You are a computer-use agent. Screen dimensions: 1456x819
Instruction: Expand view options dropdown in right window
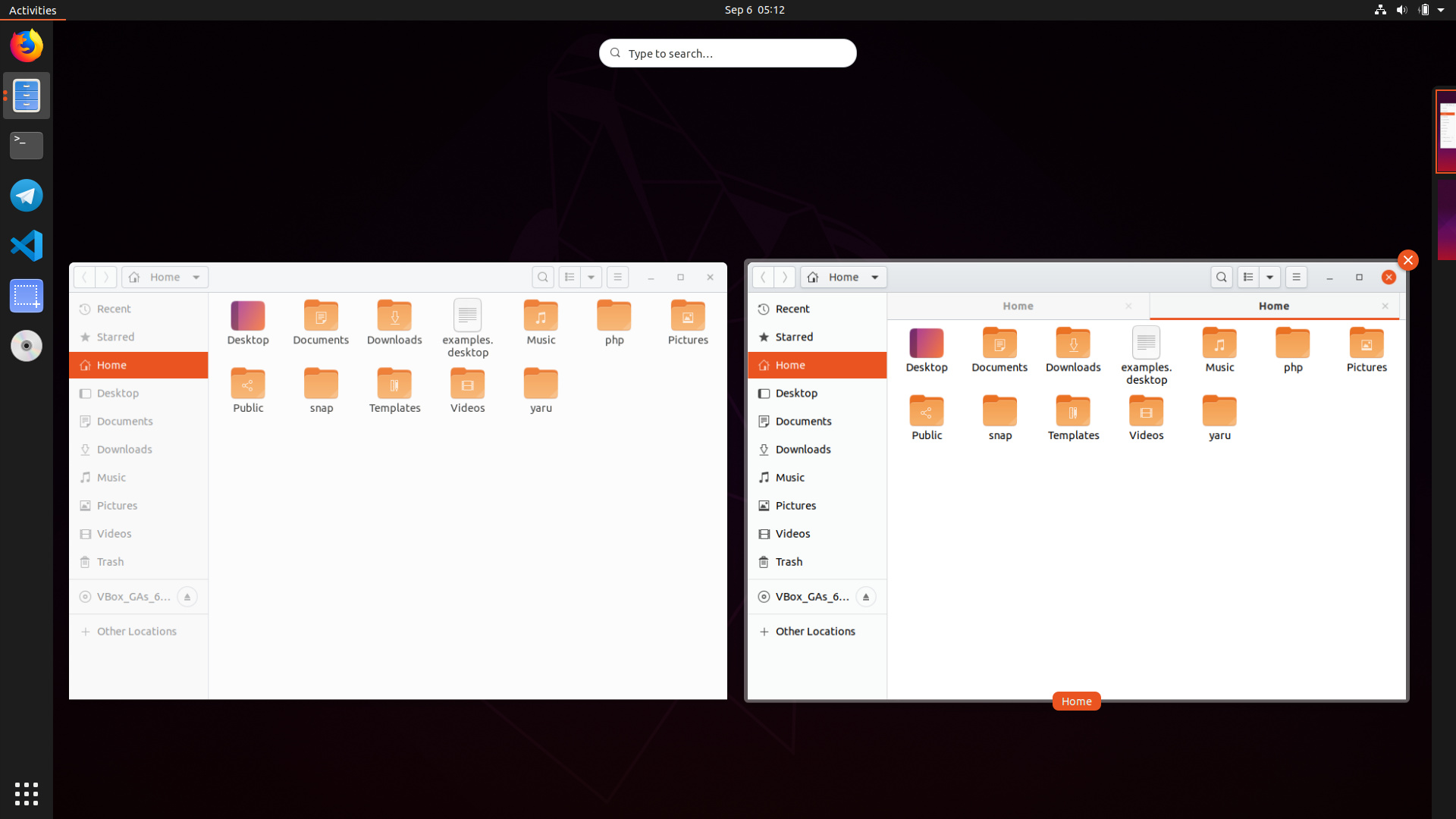point(1269,278)
